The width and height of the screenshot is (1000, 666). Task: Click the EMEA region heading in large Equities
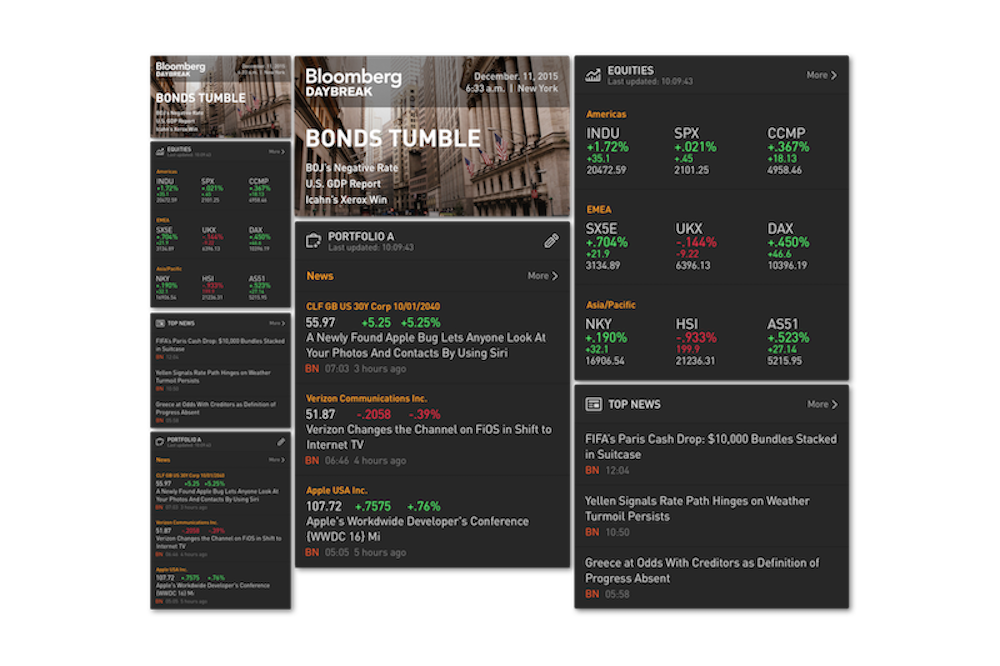pyautogui.click(x=598, y=209)
